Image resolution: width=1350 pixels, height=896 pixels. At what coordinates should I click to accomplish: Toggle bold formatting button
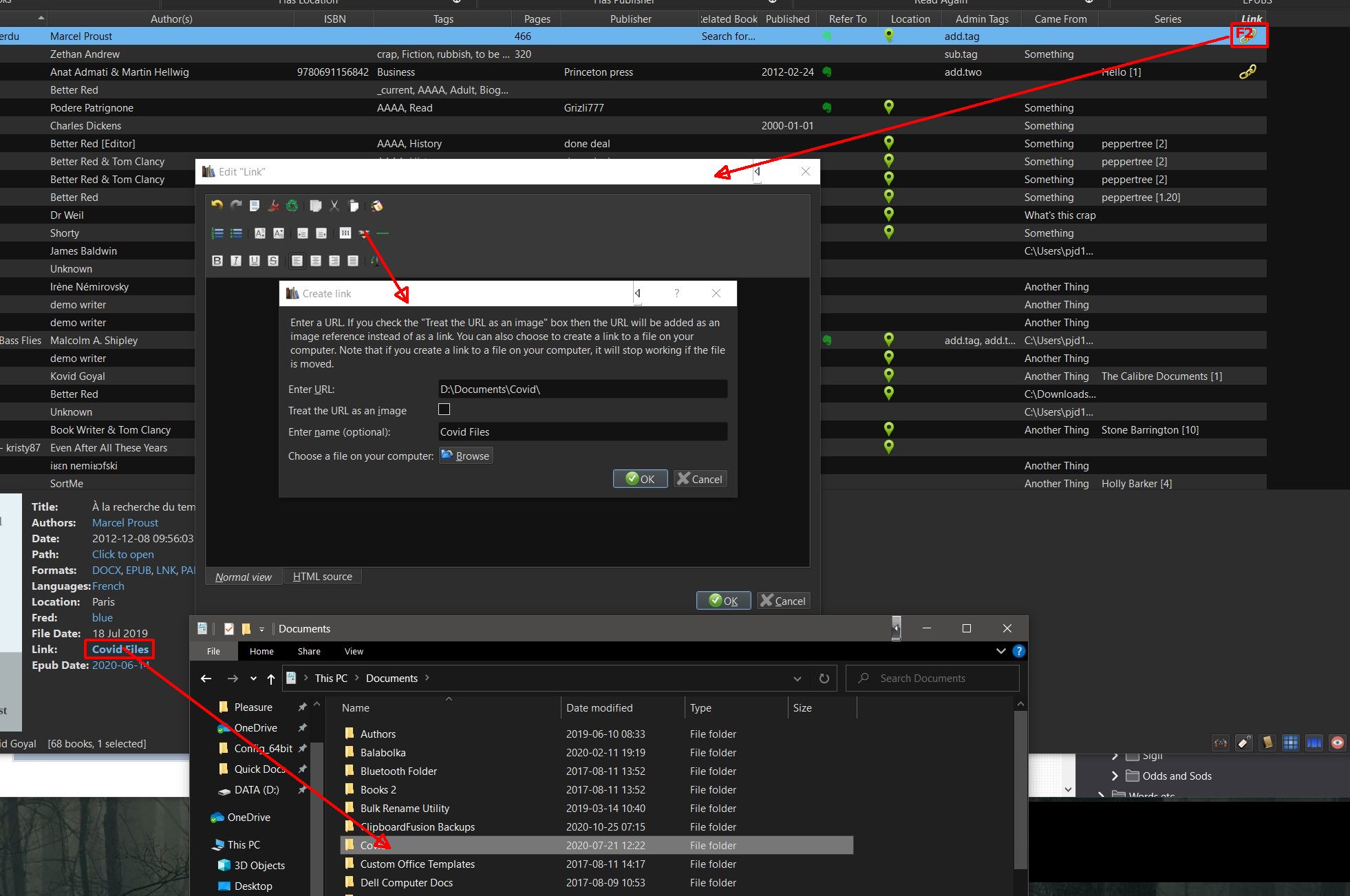tap(217, 261)
